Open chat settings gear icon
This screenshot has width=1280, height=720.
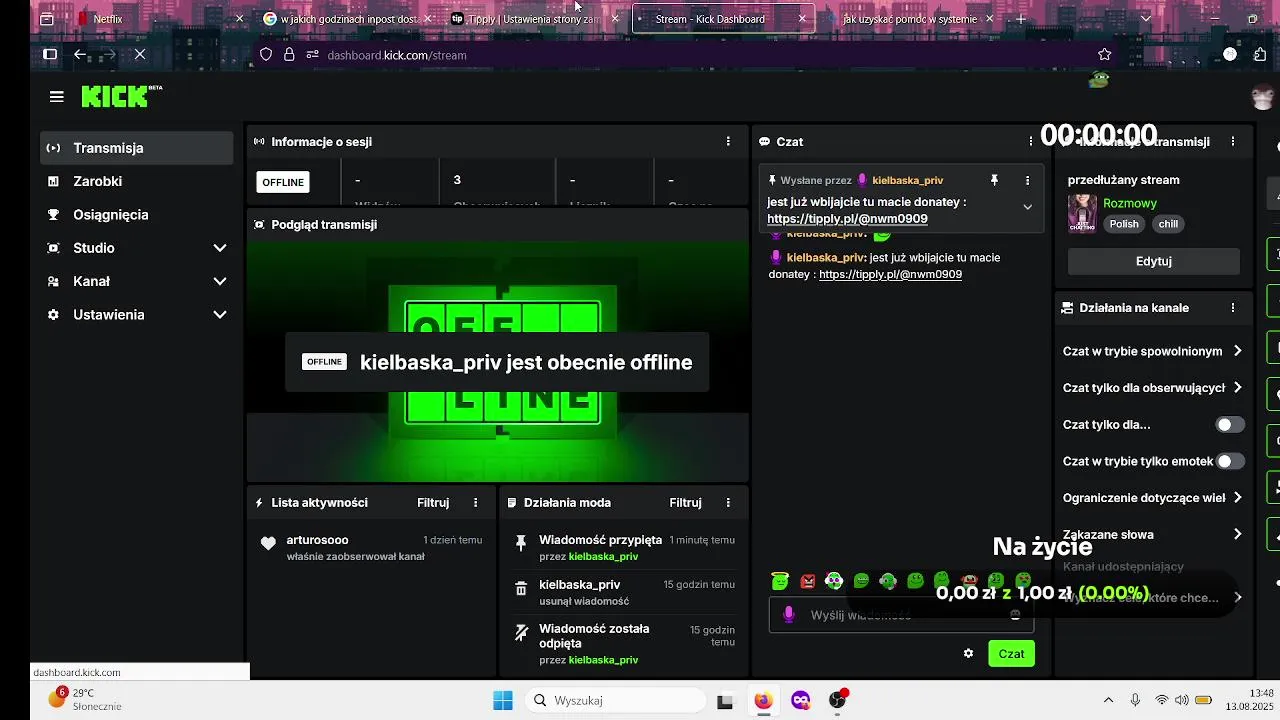(968, 654)
